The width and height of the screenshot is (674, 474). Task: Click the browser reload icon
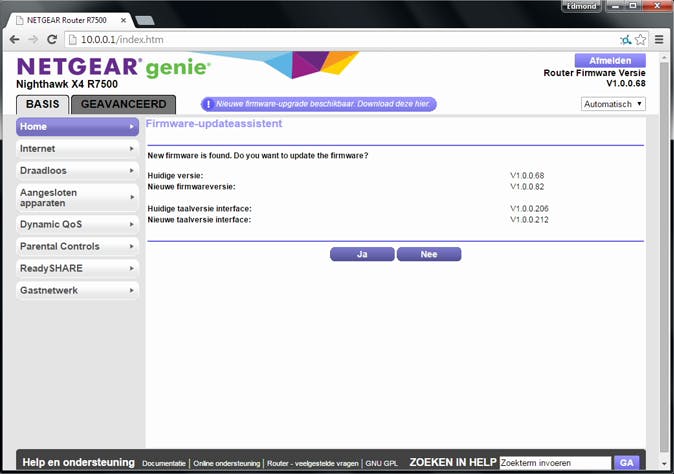[x=54, y=39]
